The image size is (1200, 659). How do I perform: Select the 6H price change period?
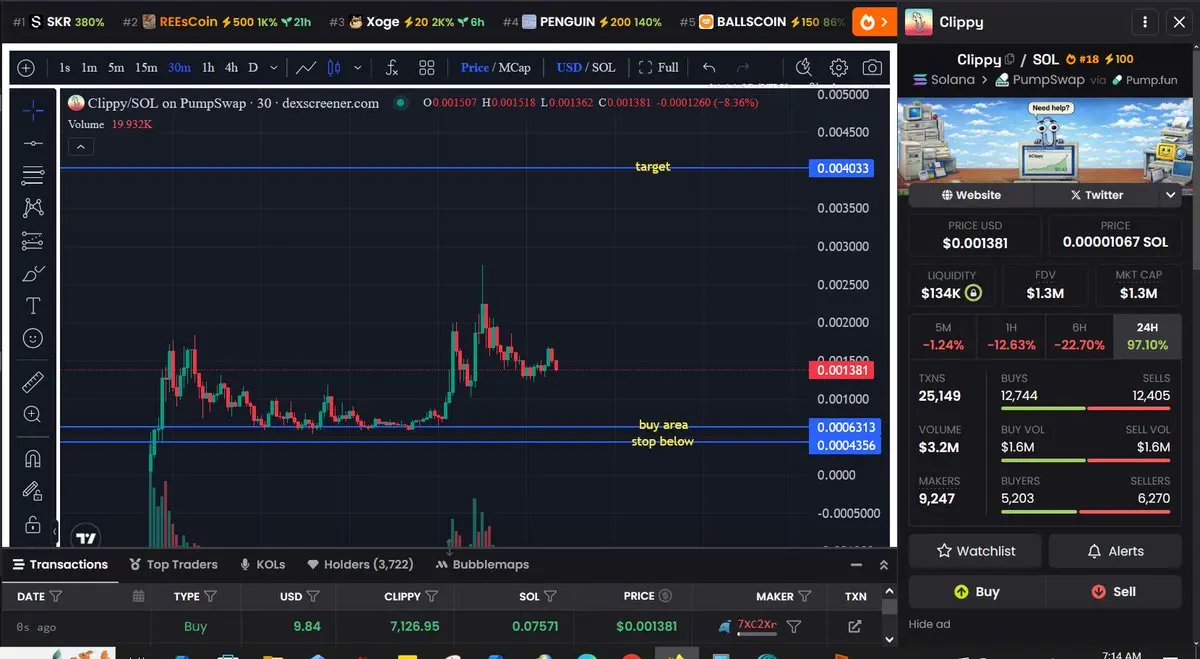pos(1079,336)
